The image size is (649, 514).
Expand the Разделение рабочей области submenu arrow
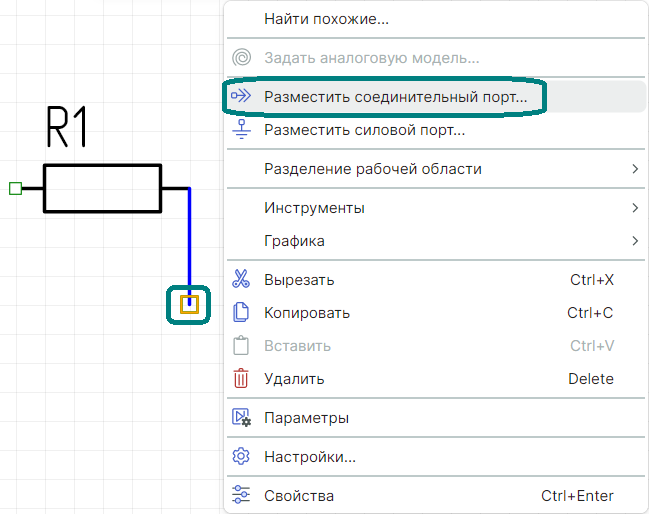(635, 169)
